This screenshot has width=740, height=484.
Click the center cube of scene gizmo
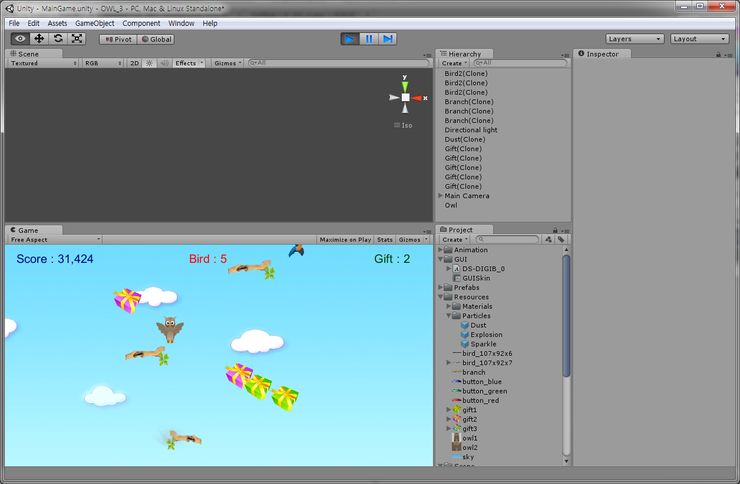(x=405, y=98)
